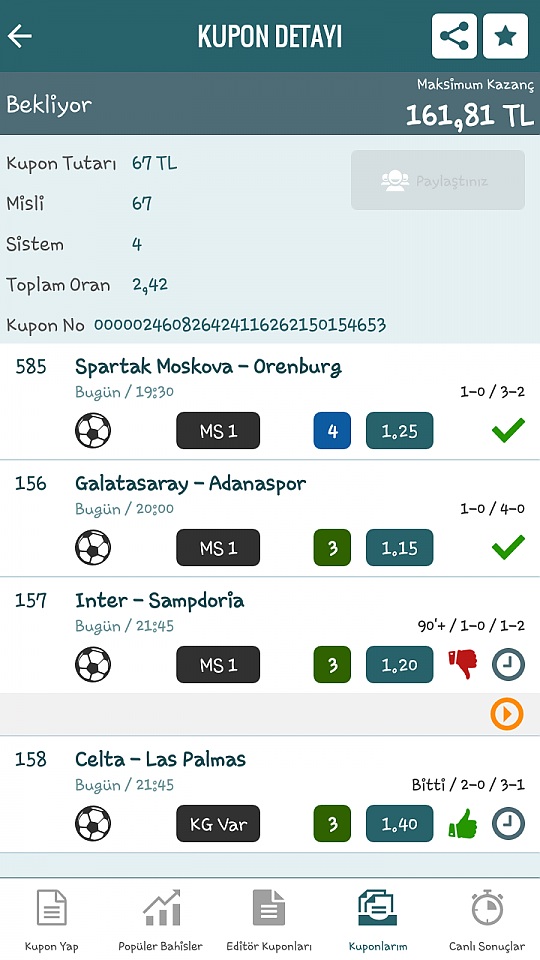Image resolution: width=540 pixels, height=960 pixels.
Task: Open the share coupon icon
Action: click(x=454, y=36)
